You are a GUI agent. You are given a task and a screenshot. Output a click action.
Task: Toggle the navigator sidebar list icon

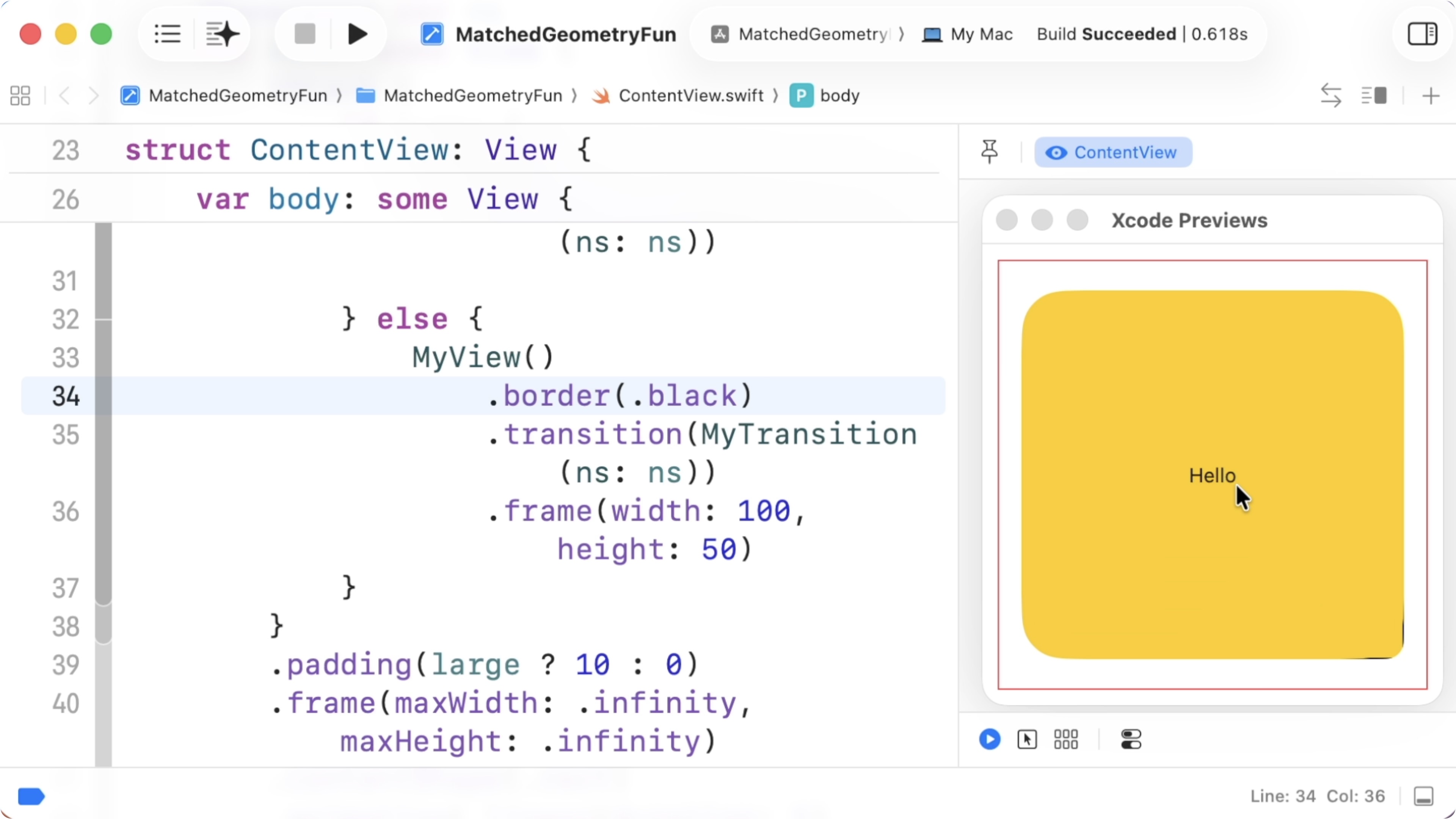pyautogui.click(x=167, y=34)
